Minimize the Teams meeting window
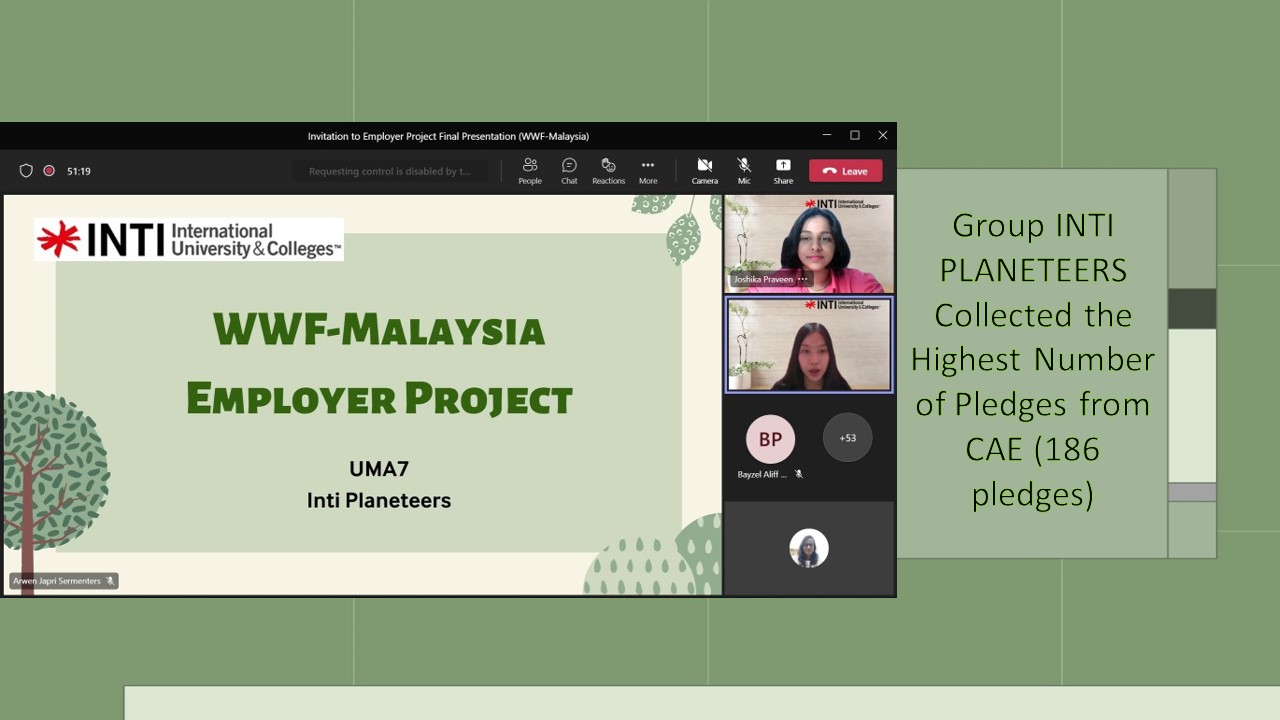This screenshot has height=720, width=1280. (x=826, y=135)
